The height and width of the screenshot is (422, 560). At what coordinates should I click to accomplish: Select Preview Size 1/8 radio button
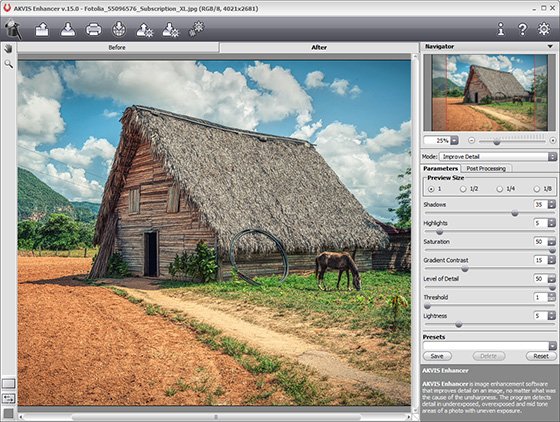536,189
